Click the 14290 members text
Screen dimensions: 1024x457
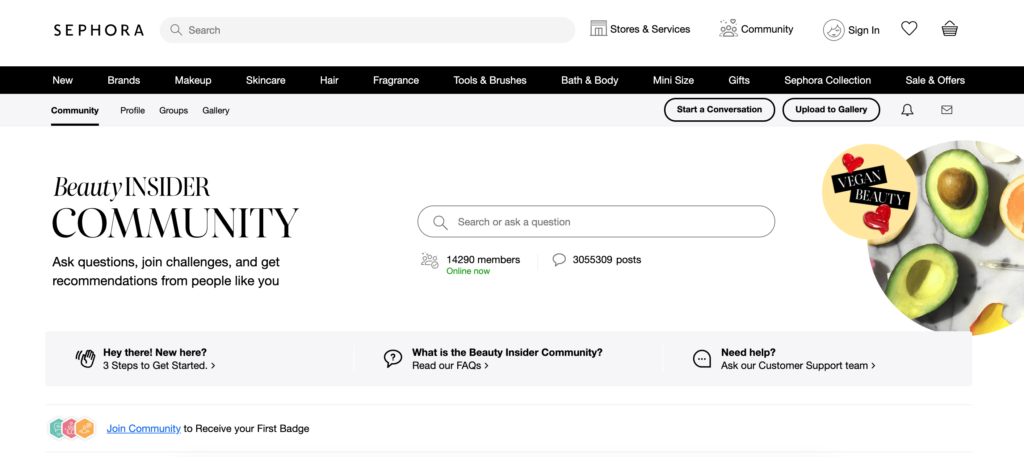pos(483,260)
